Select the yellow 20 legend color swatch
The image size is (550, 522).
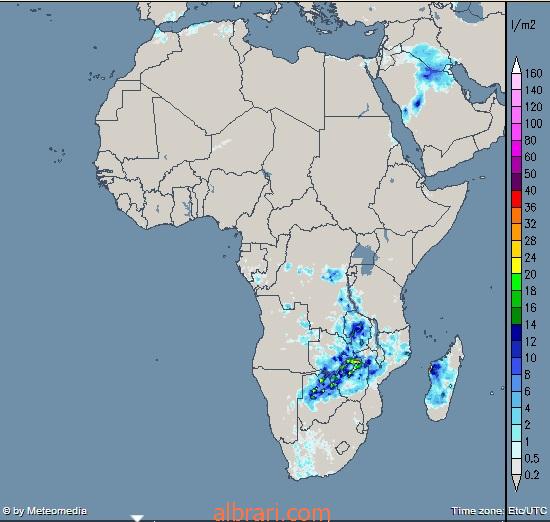pyautogui.click(x=517, y=266)
